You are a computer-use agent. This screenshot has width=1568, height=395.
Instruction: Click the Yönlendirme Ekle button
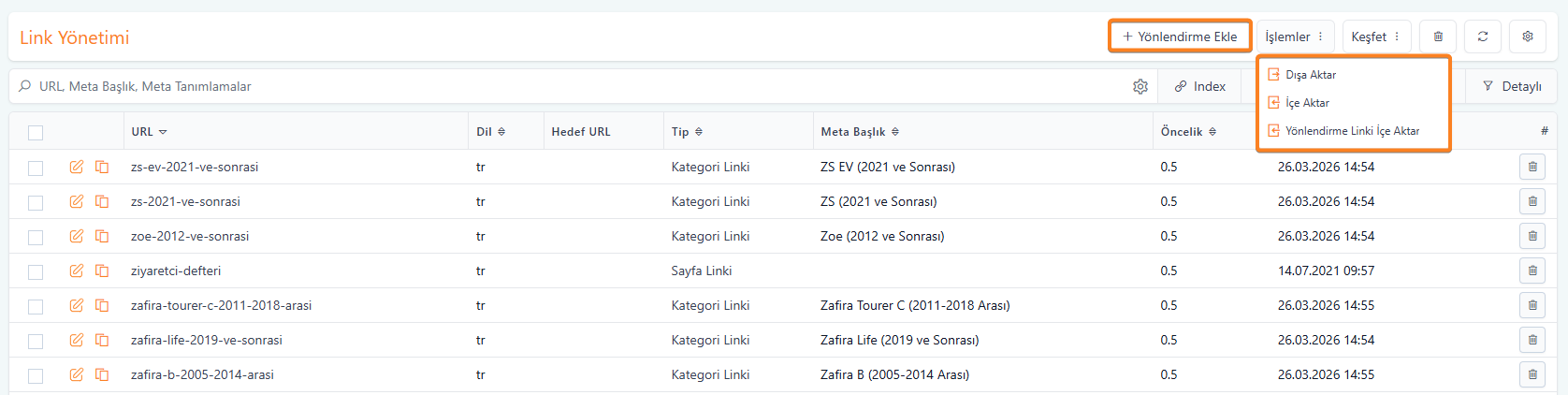[1180, 37]
